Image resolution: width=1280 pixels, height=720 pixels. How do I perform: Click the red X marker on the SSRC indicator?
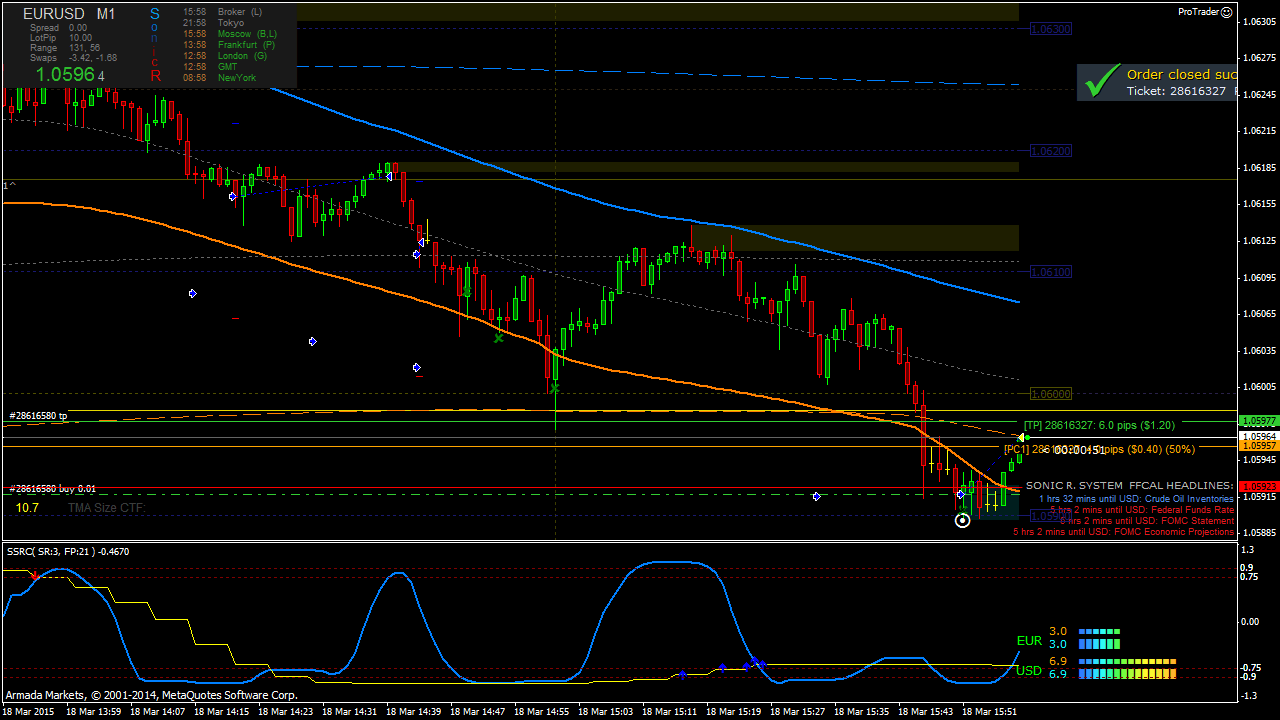tap(35, 576)
